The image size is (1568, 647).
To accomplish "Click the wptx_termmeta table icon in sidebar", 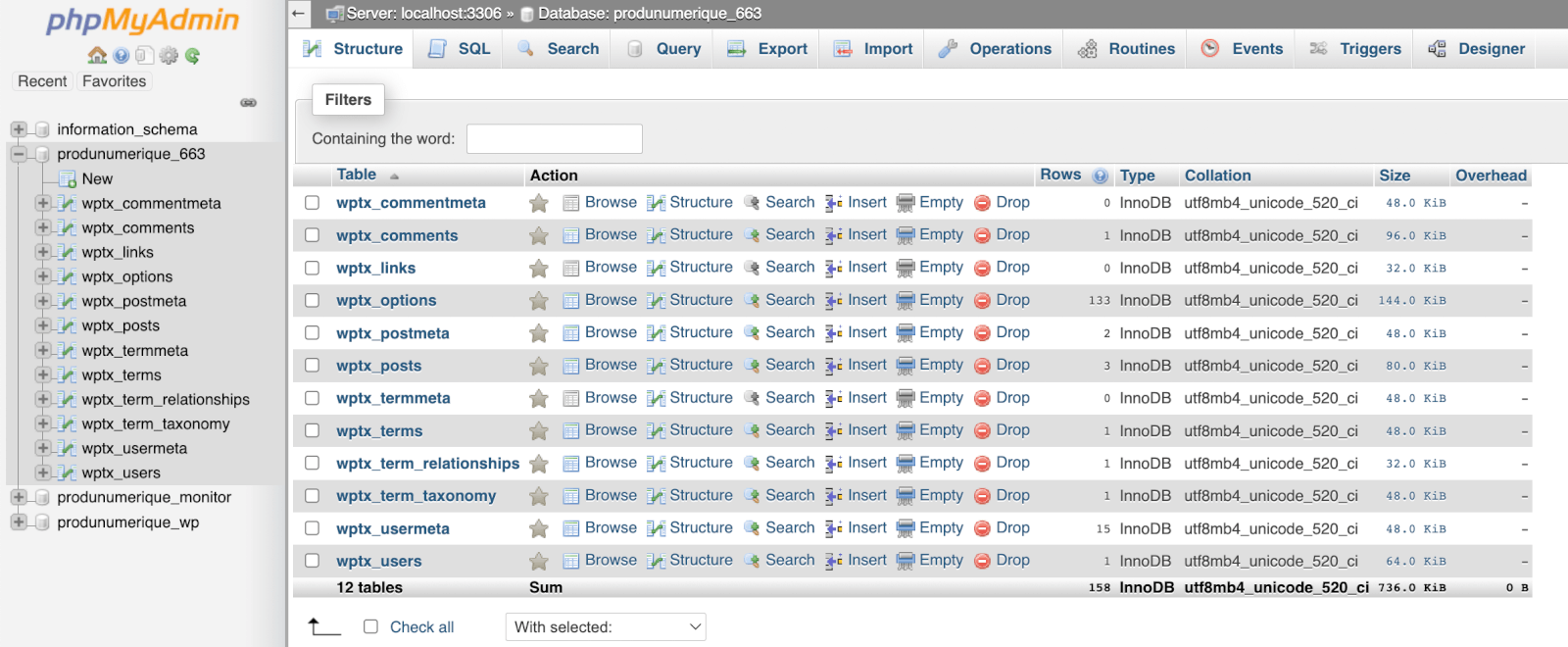I will tap(67, 350).
